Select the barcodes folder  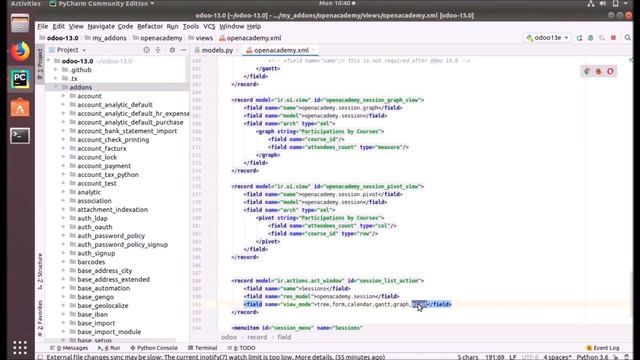pyautogui.click(x=91, y=262)
